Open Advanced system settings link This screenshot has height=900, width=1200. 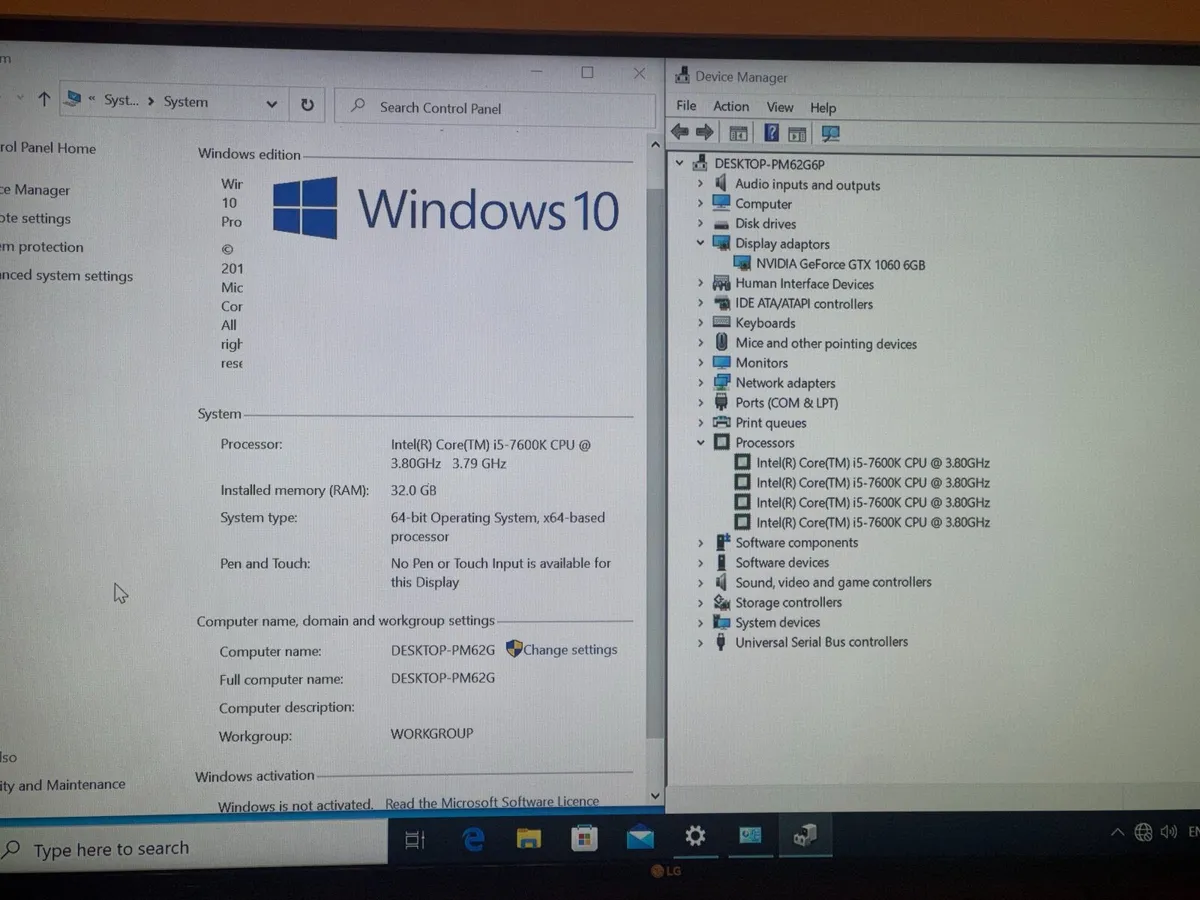66,276
